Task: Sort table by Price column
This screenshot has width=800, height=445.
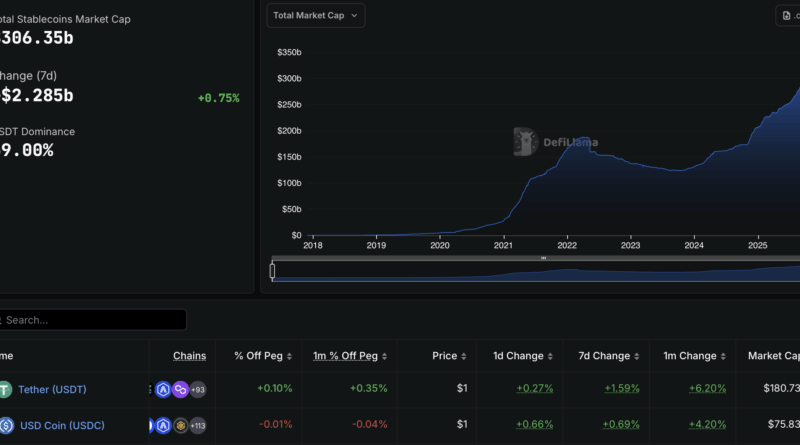Action: [445, 356]
